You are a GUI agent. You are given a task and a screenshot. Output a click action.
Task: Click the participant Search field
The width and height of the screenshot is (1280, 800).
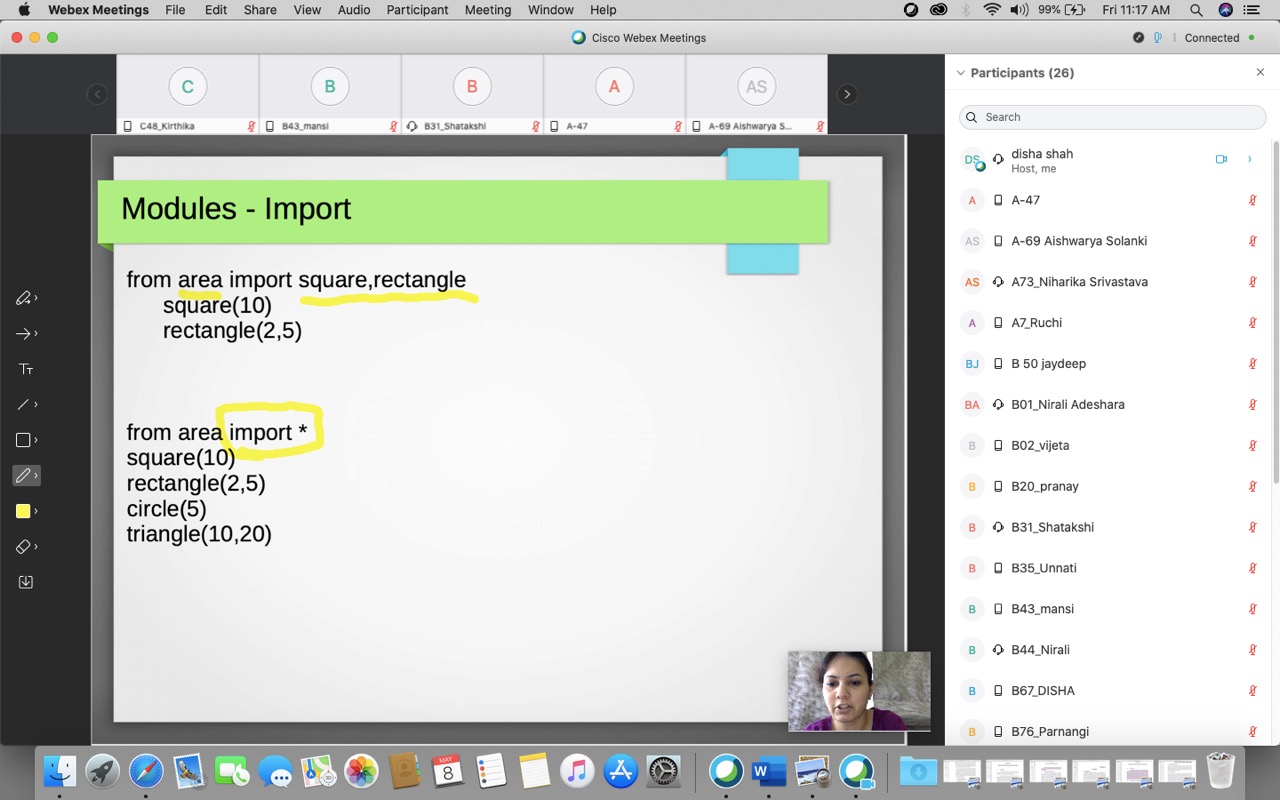tap(1112, 117)
